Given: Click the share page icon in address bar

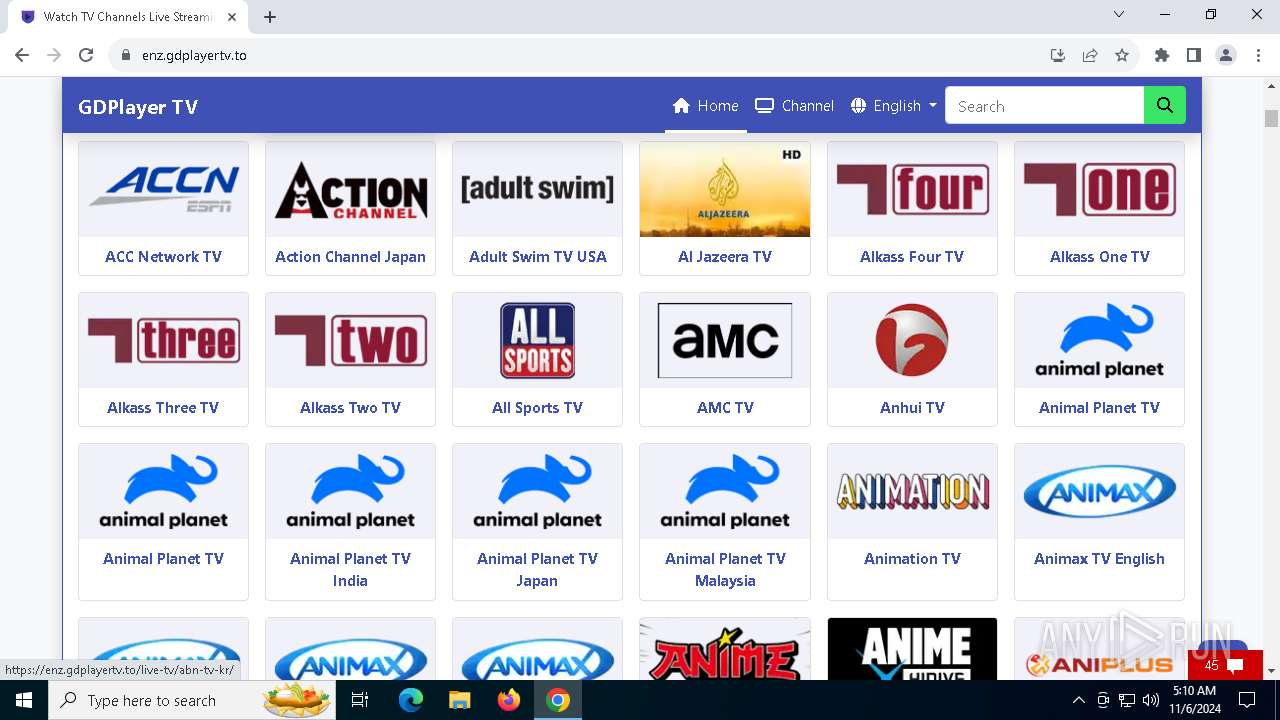Looking at the screenshot, I should click(1090, 55).
